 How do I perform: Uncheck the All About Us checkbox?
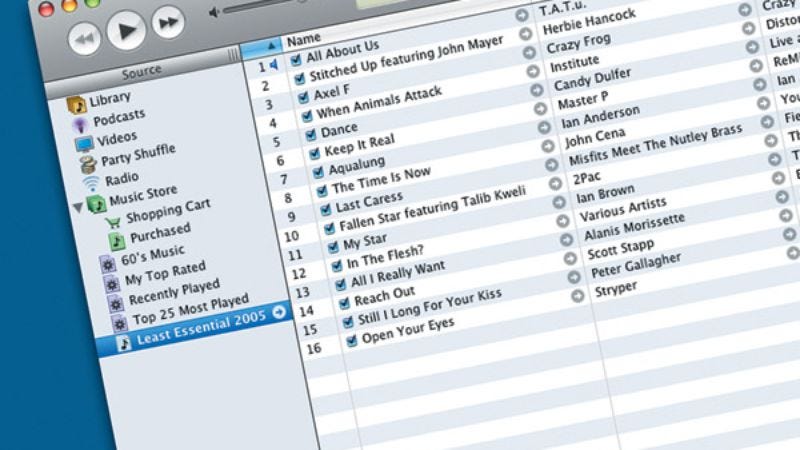pyautogui.click(x=295, y=61)
